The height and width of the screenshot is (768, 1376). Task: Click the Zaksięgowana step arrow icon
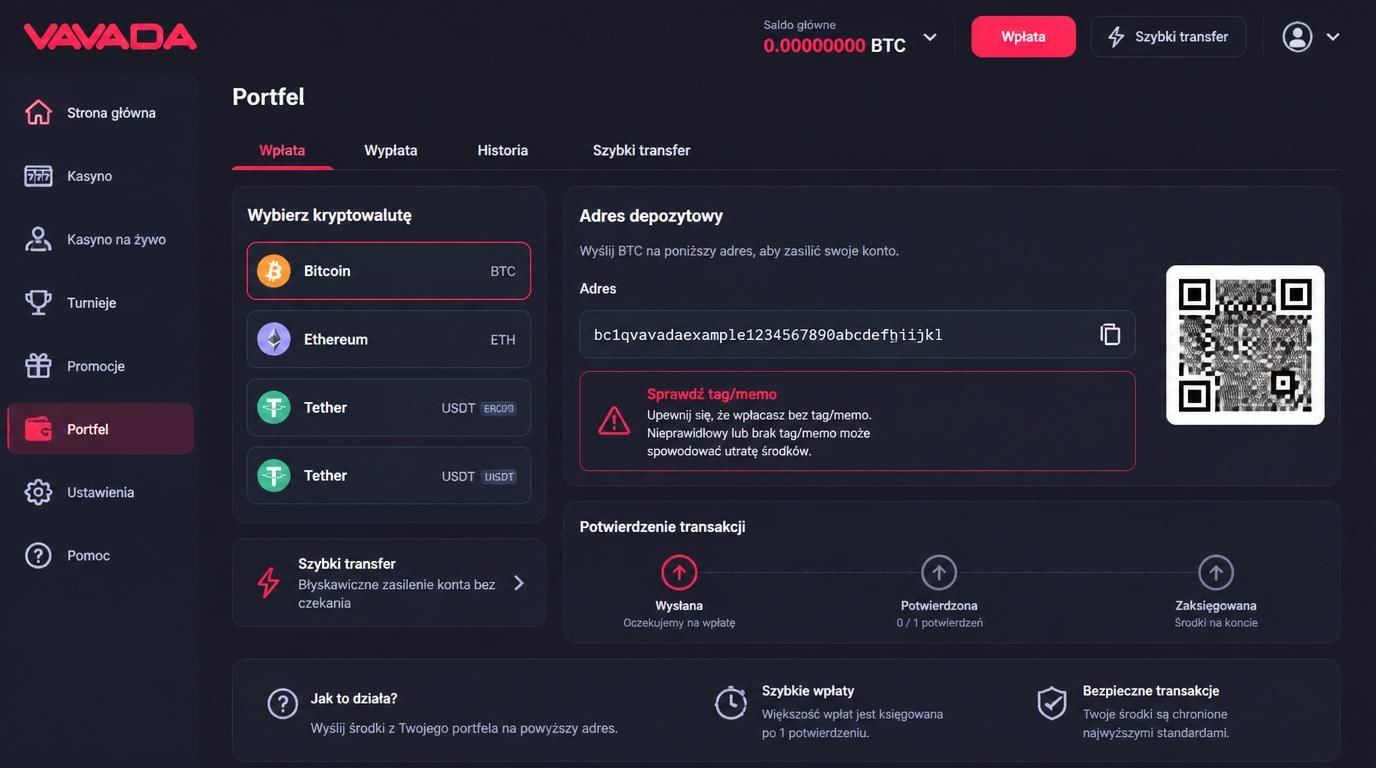point(1216,573)
